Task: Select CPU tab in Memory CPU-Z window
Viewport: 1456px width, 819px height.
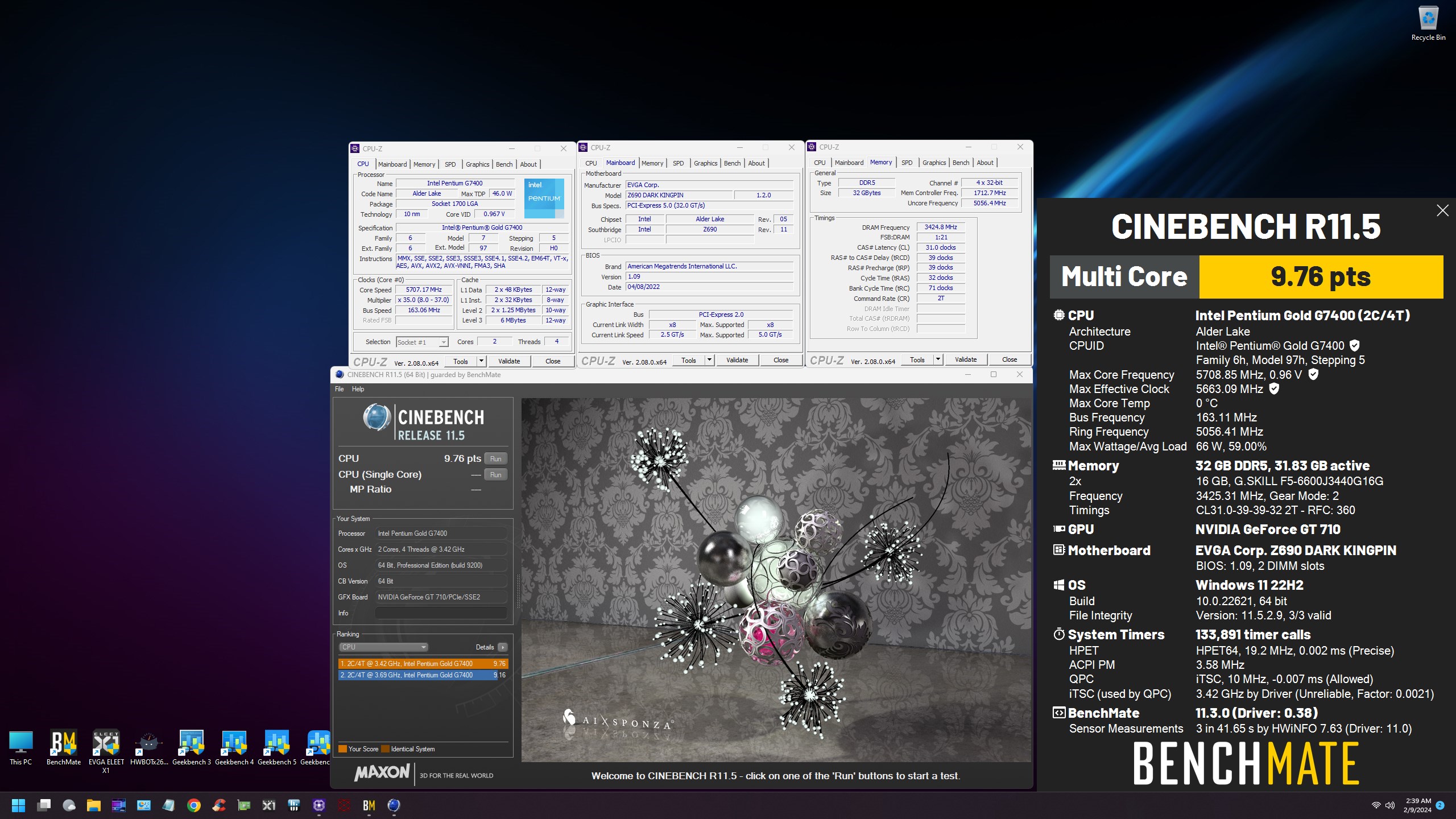Action: pos(820,163)
